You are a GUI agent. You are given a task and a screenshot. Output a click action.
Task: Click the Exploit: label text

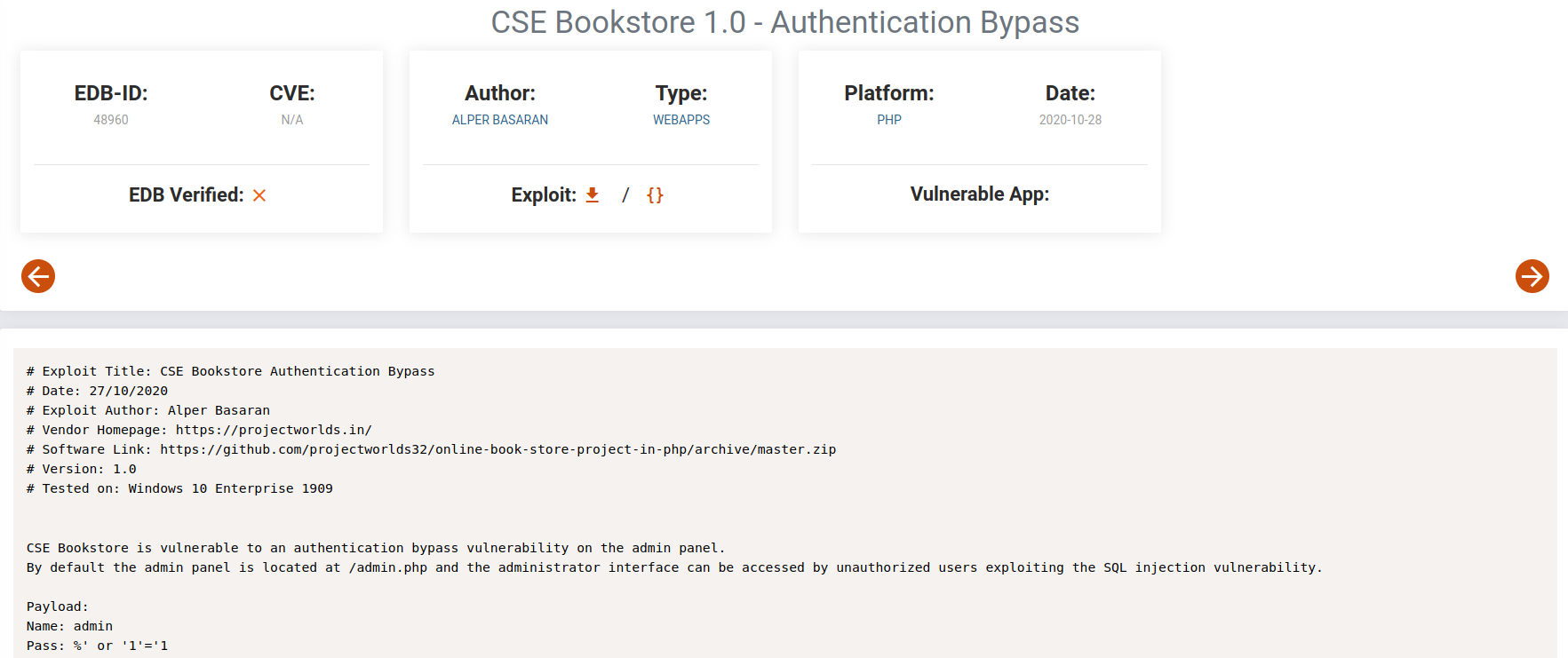[543, 195]
